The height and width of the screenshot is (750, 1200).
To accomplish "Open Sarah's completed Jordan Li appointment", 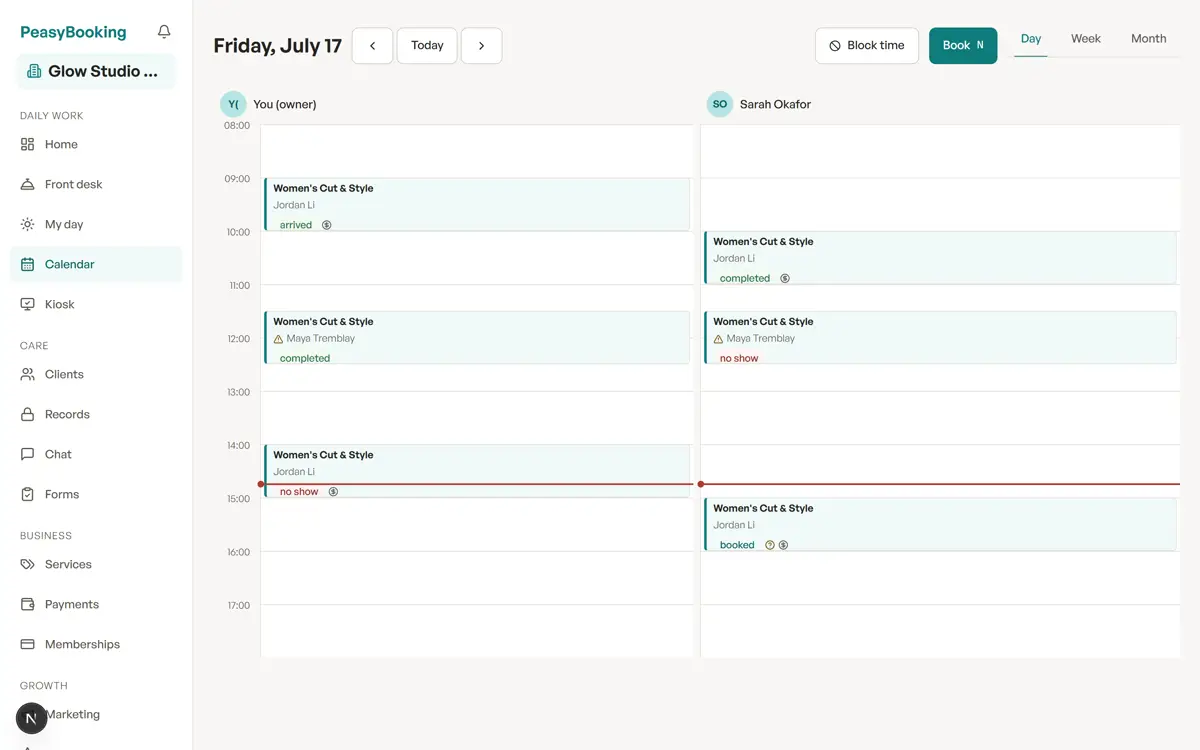I will (x=940, y=258).
